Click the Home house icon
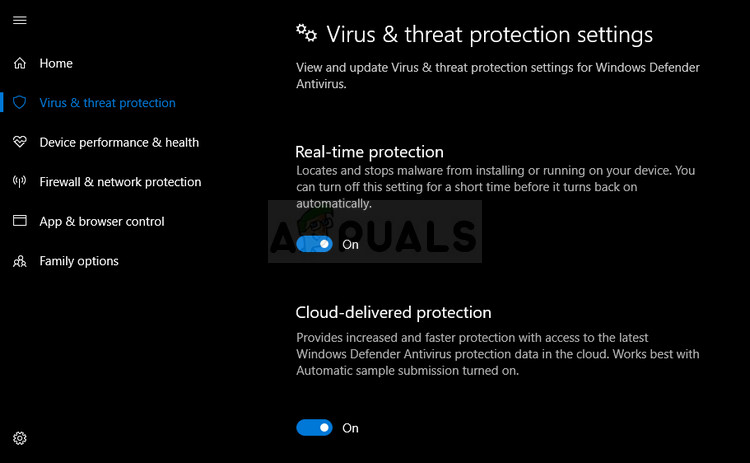 coord(20,63)
